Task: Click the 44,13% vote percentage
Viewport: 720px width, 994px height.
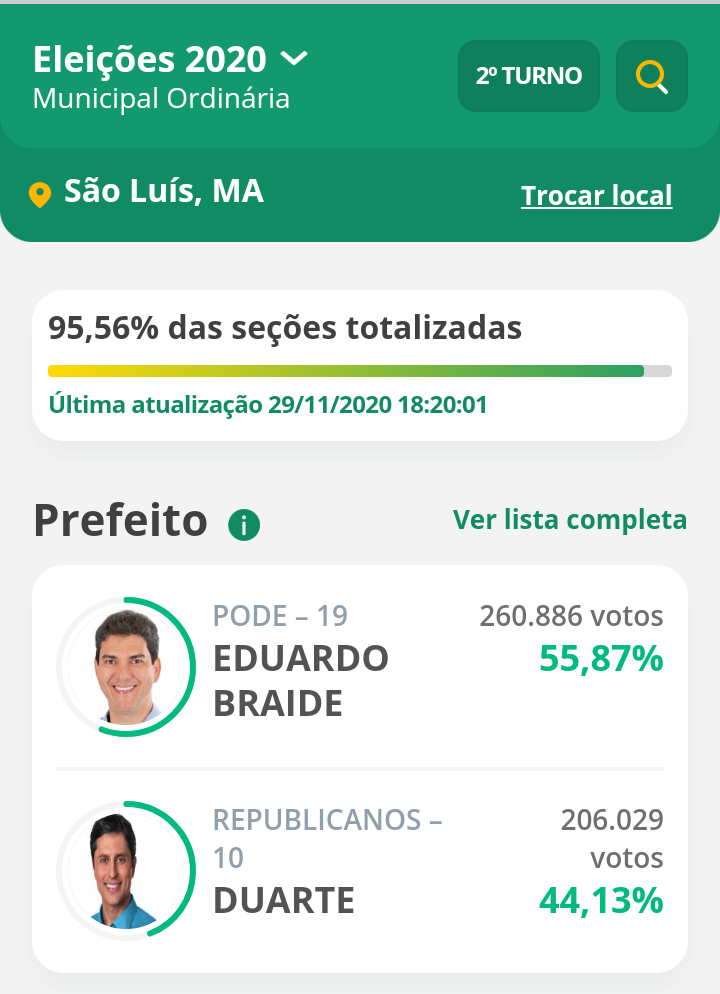Action: 601,901
